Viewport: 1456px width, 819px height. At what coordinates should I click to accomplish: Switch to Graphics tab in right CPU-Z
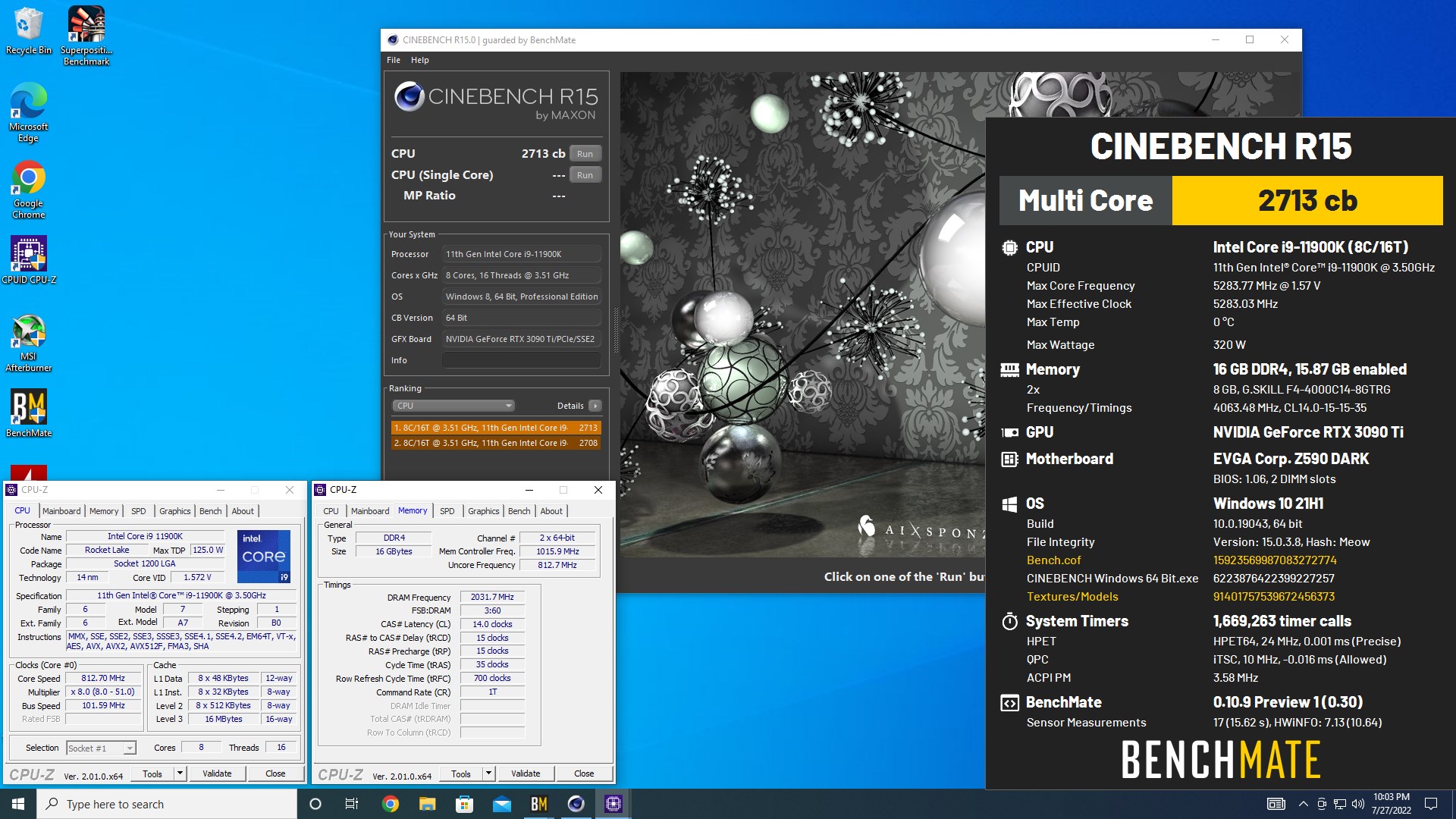click(484, 511)
